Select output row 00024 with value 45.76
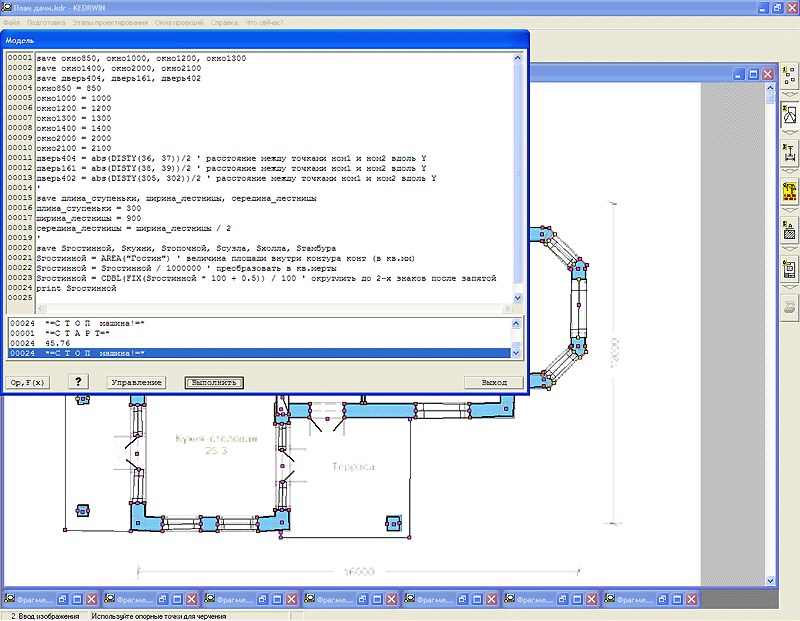Screen dimensions: 800x621 (x=259, y=343)
